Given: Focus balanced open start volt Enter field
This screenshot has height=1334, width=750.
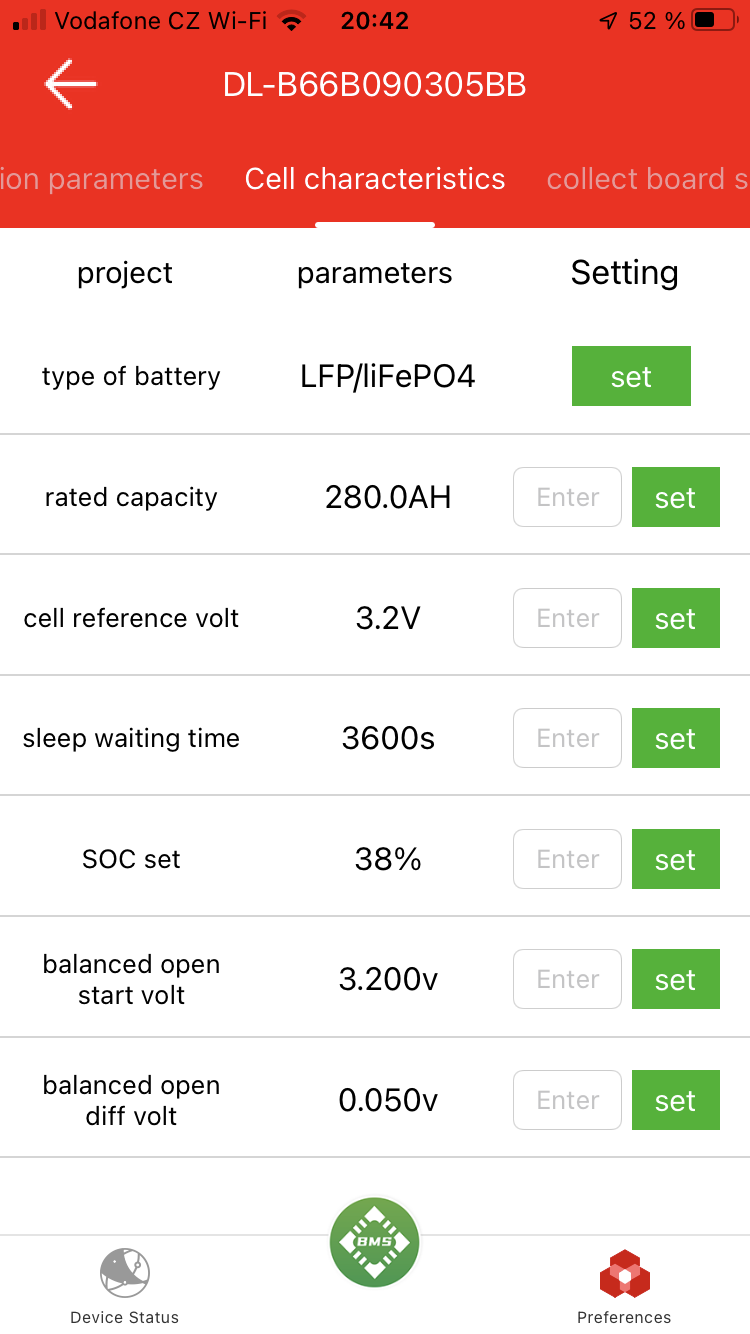Looking at the screenshot, I should point(567,979).
